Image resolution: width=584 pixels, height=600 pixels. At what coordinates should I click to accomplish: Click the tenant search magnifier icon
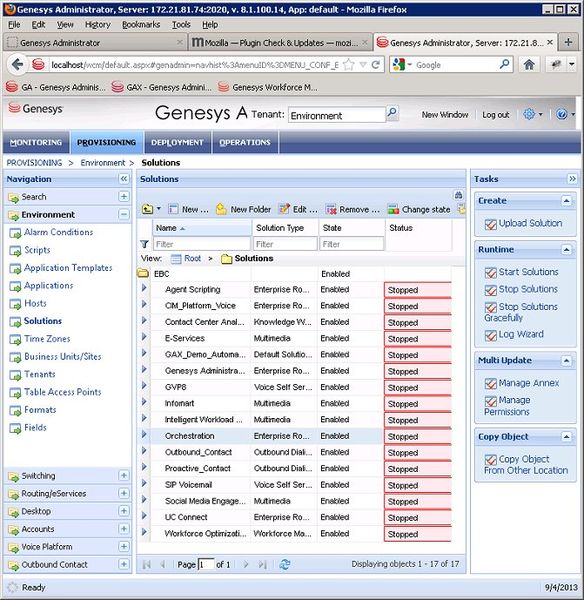point(392,113)
